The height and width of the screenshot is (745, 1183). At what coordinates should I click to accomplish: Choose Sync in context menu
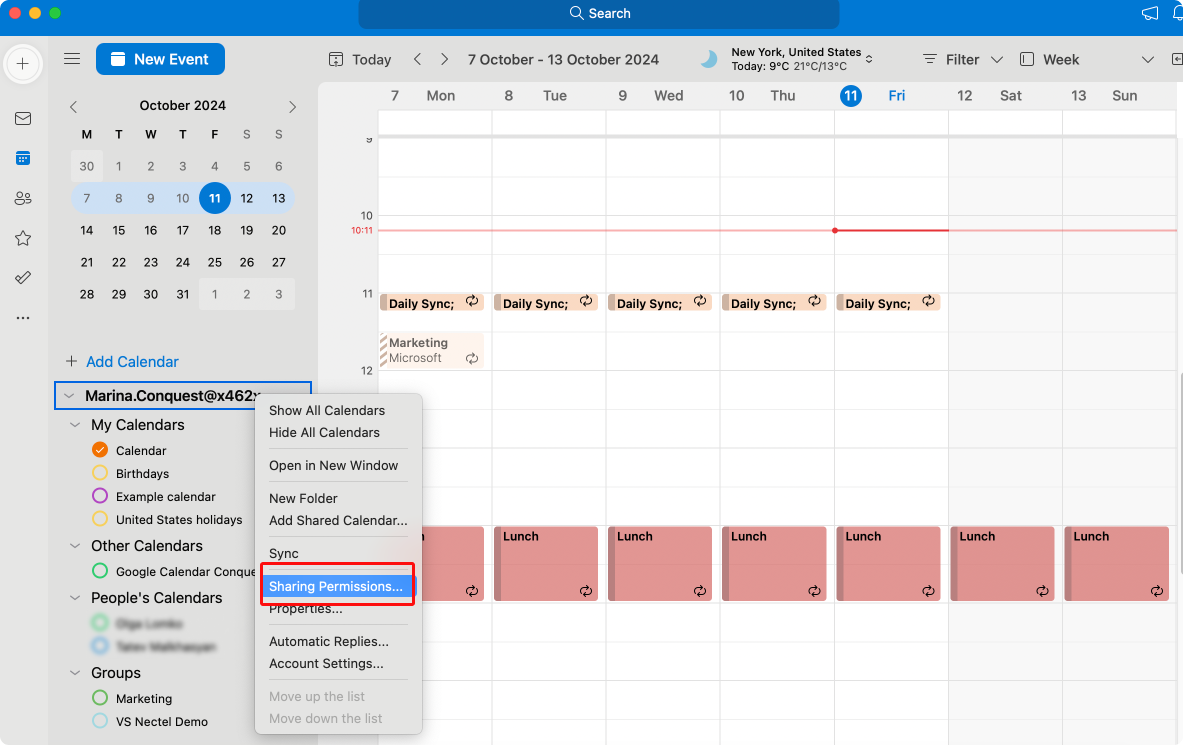tap(284, 553)
